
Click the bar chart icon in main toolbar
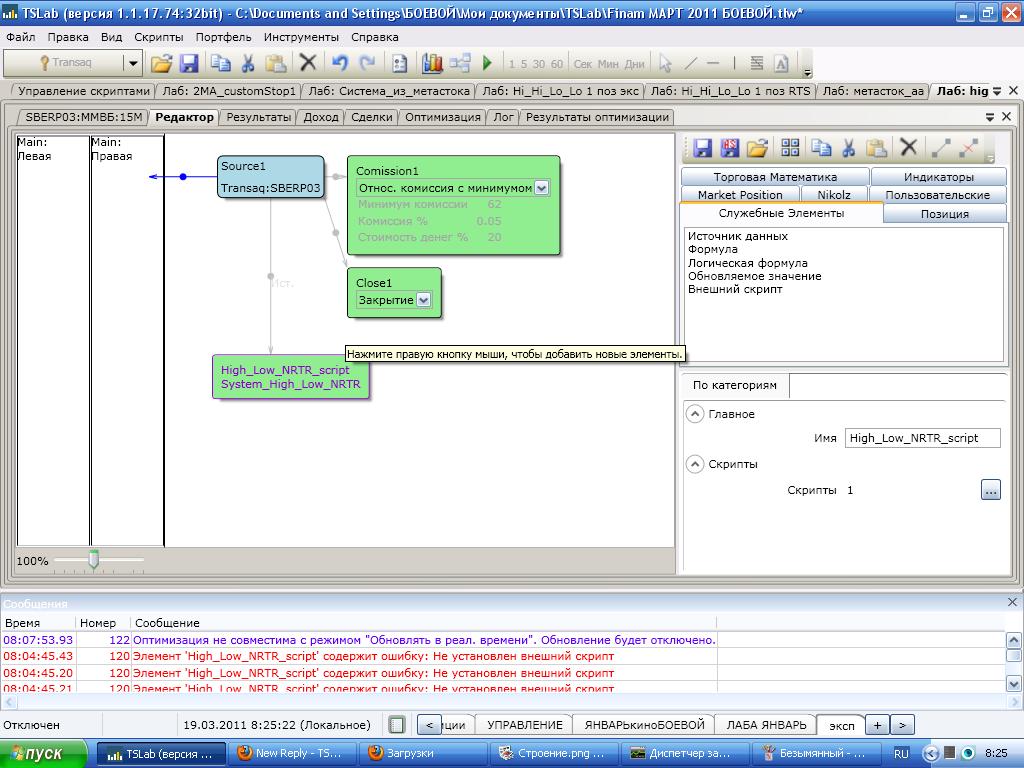point(432,63)
